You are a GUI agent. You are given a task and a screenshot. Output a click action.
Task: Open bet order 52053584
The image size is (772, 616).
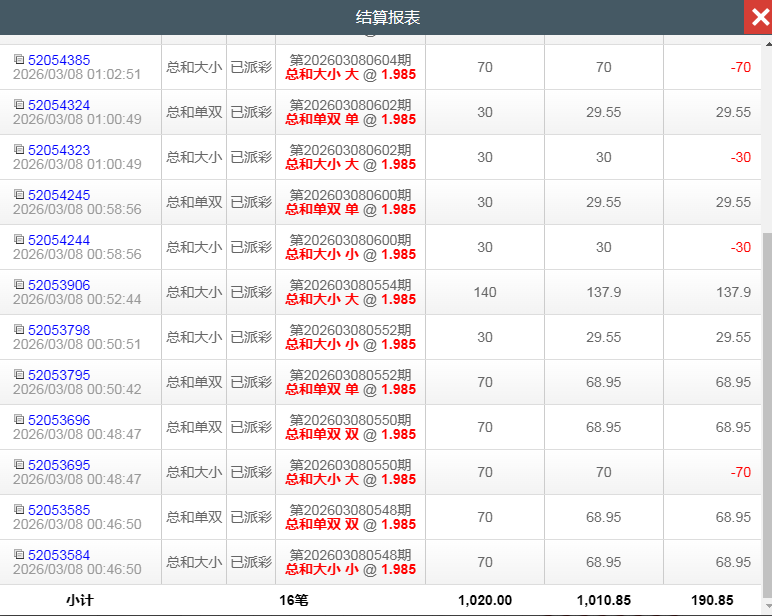(59, 555)
